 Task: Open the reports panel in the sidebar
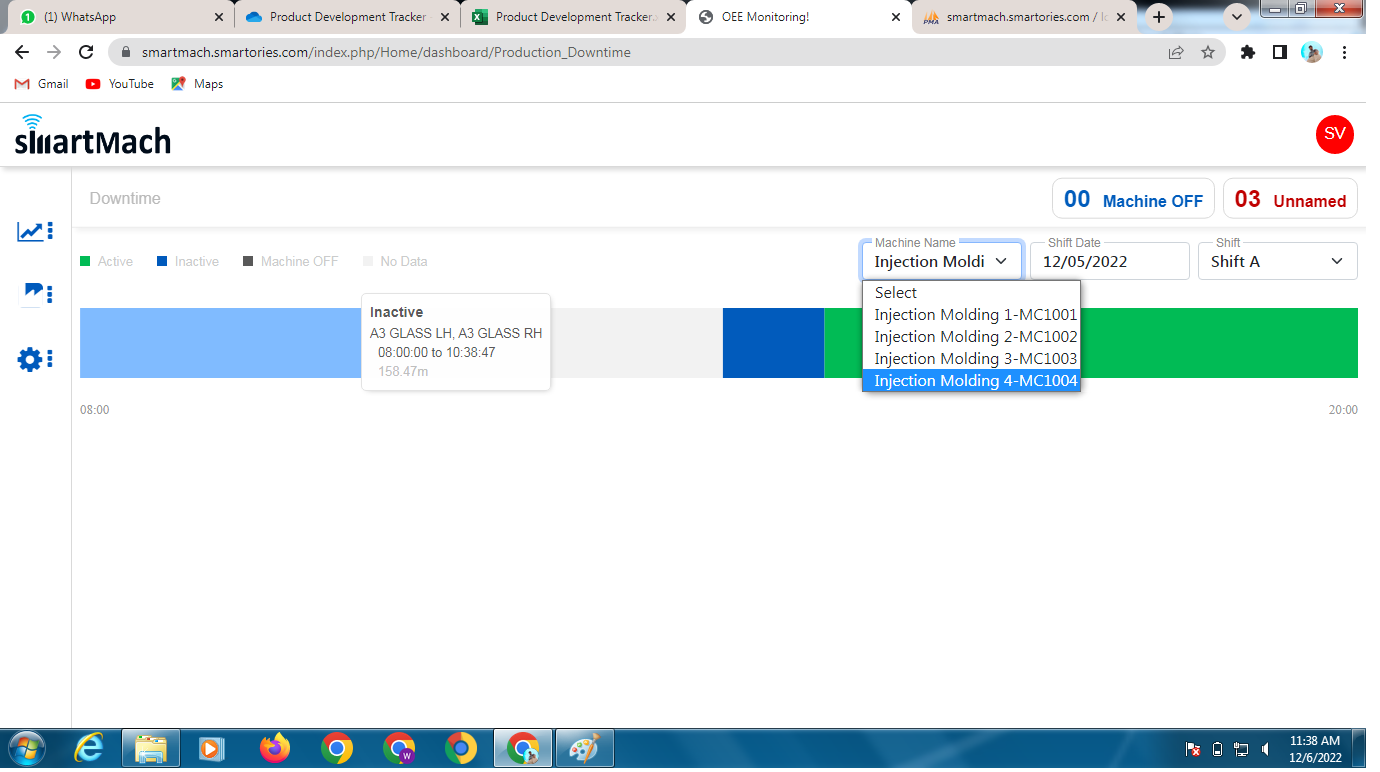click(x=28, y=293)
